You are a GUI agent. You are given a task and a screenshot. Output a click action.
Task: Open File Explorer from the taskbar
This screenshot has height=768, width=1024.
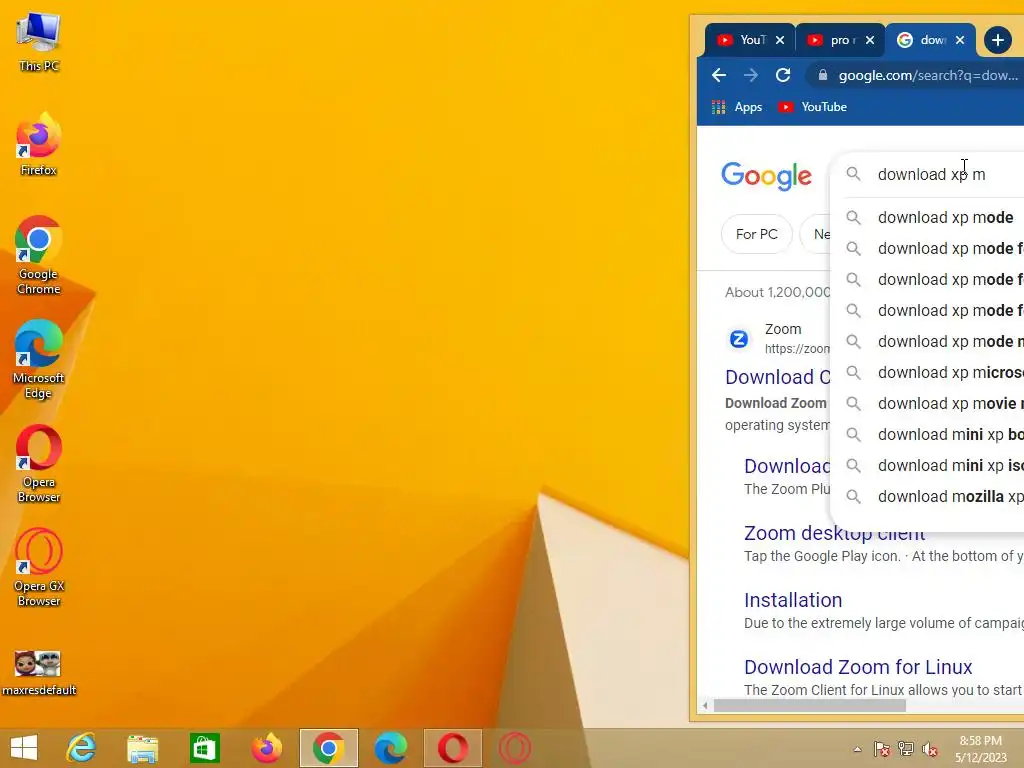(142, 748)
